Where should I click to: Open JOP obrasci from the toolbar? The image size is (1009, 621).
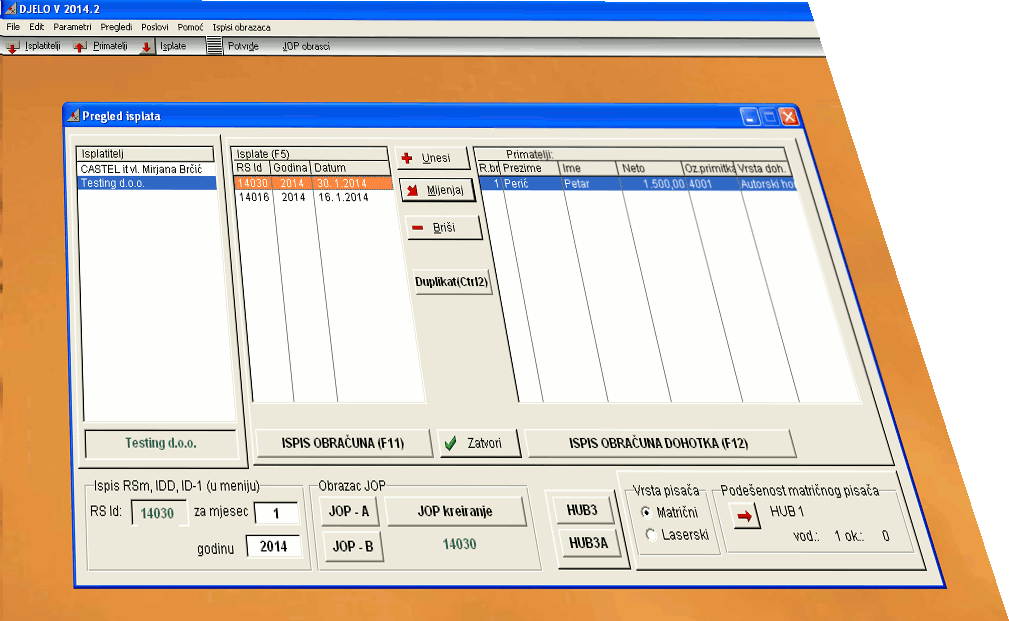[x=305, y=47]
